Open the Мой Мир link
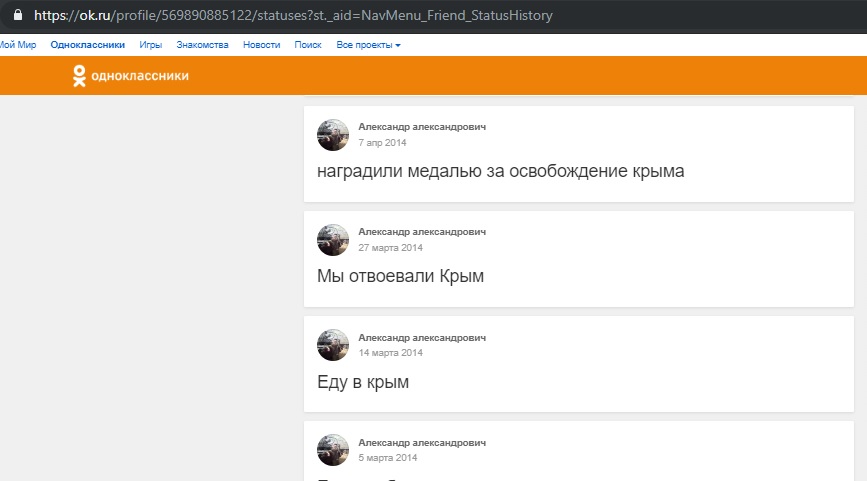 click(18, 45)
